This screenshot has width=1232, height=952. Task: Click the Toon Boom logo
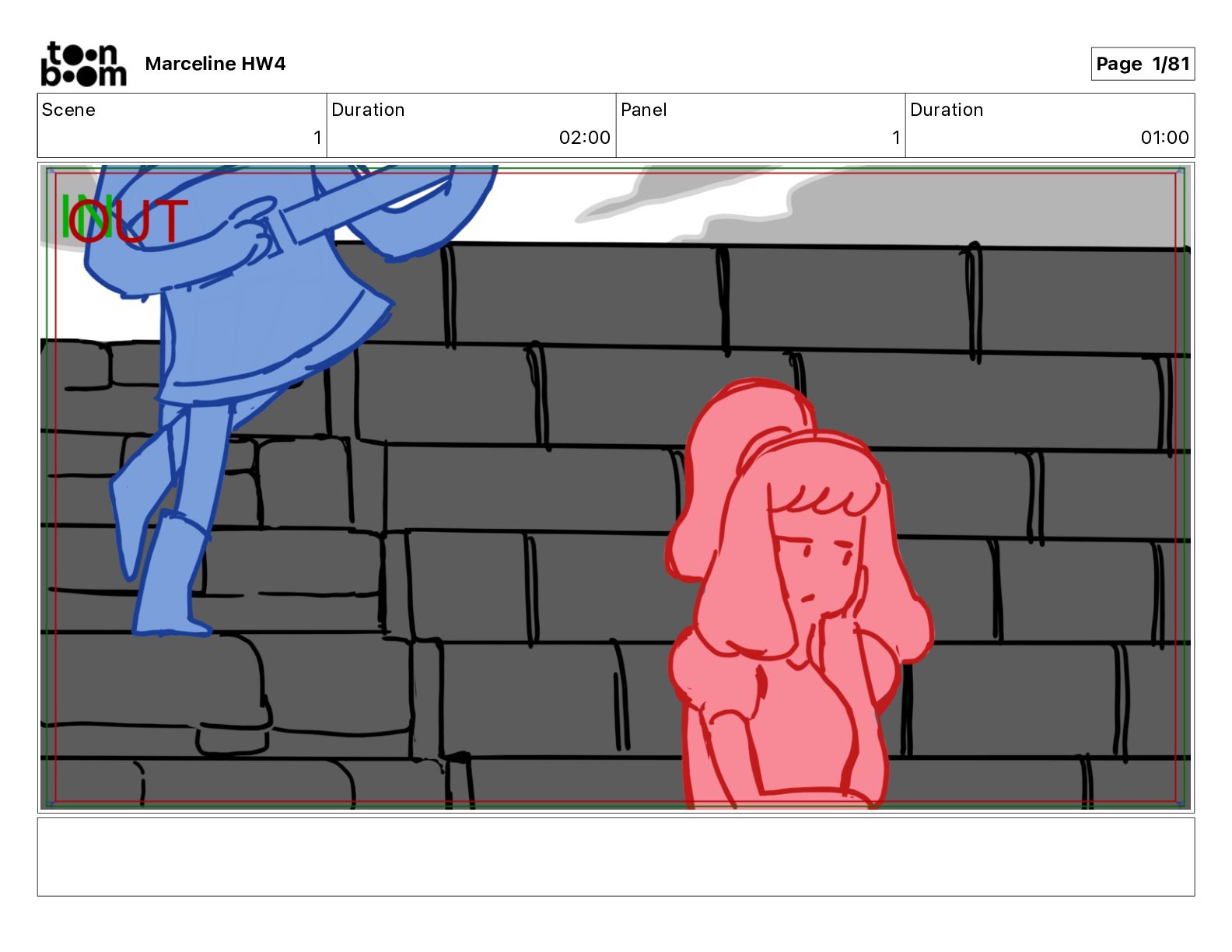83,64
